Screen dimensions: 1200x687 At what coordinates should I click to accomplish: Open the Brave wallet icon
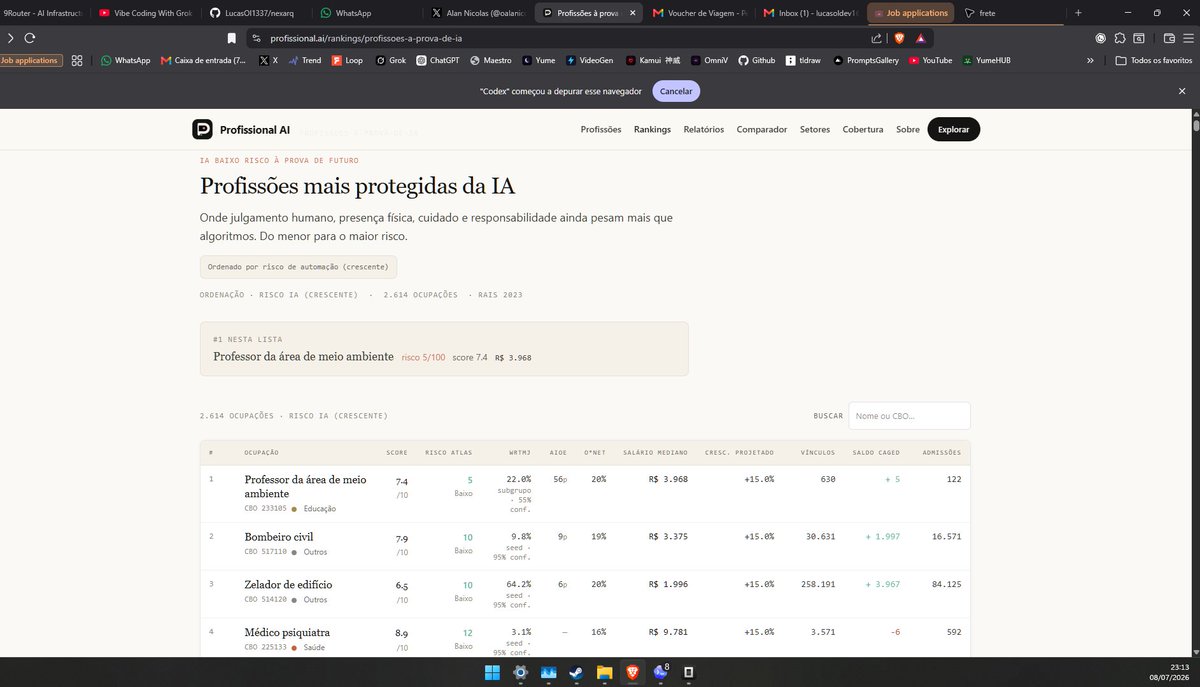click(x=1169, y=38)
